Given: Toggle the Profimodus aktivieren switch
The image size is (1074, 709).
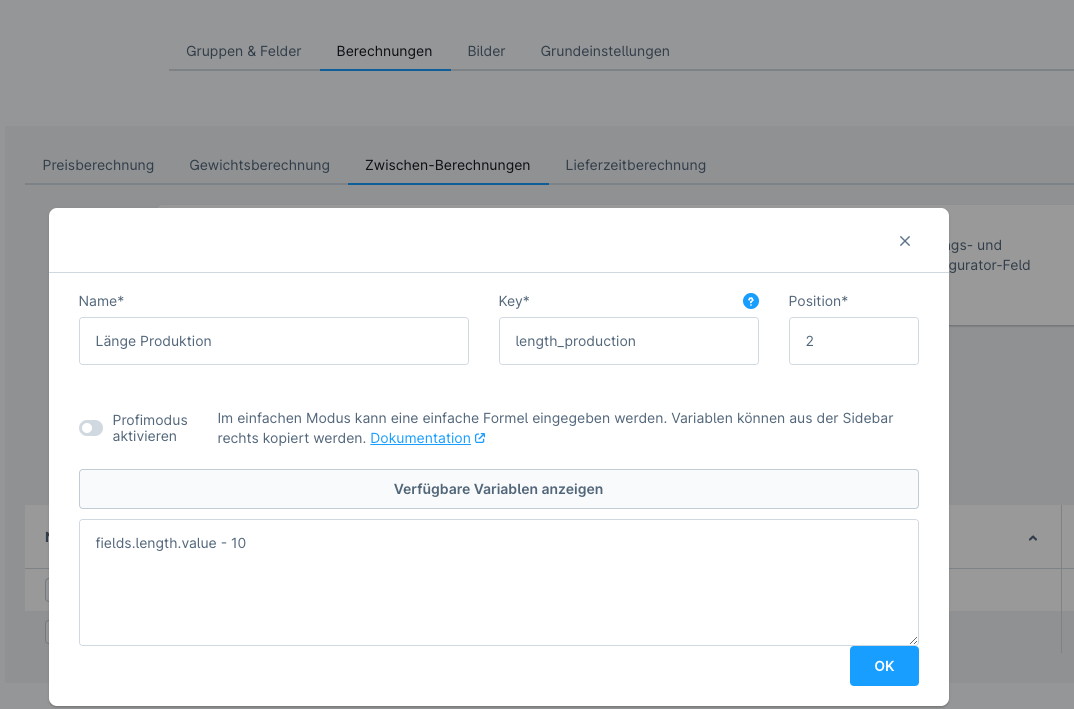Looking at the screenshot, I should point(91,428).
